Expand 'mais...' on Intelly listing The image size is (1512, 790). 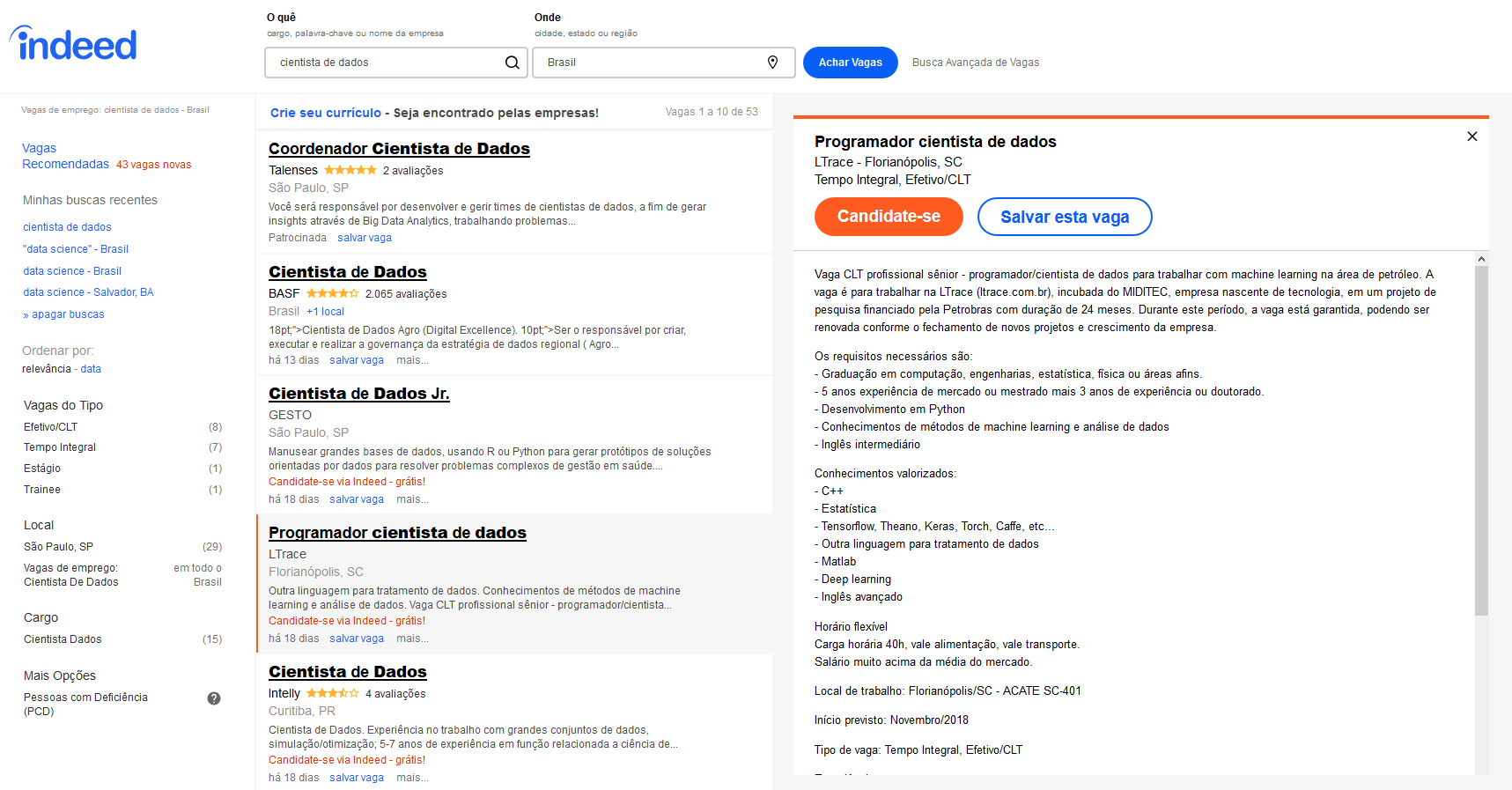pos(412,778)
